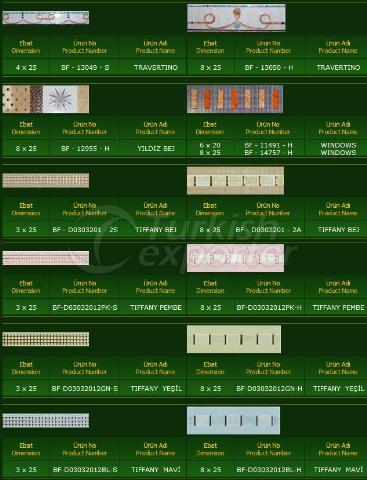Select product name YILDIZ BEJ
This screenshot has width=367, height=480.
156,148
